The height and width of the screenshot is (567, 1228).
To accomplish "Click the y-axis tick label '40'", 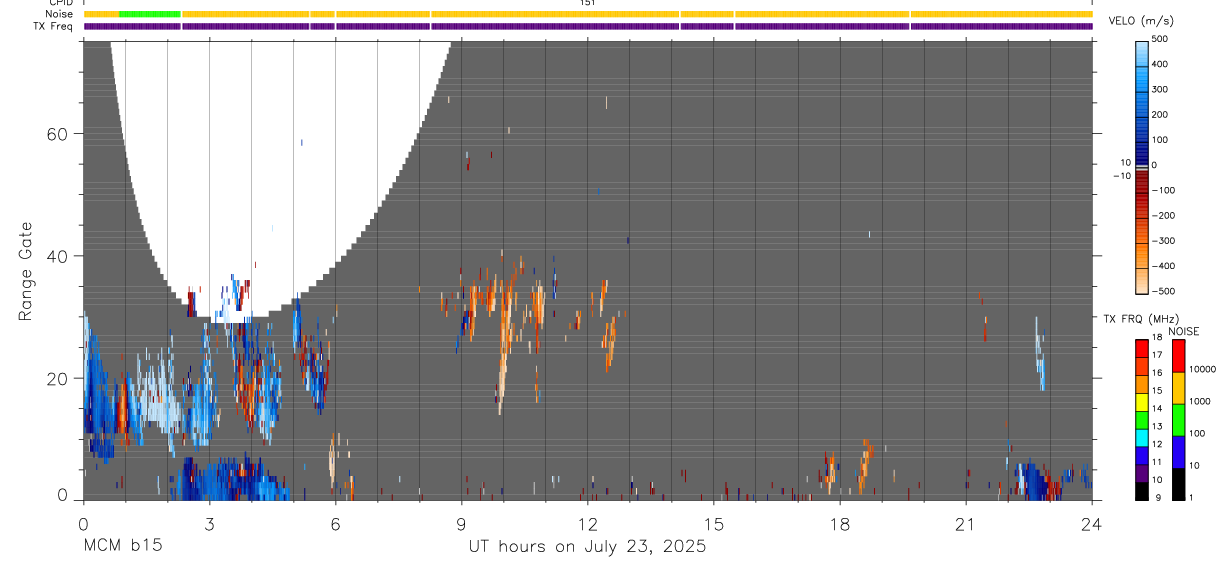I will tap(56, 256).
